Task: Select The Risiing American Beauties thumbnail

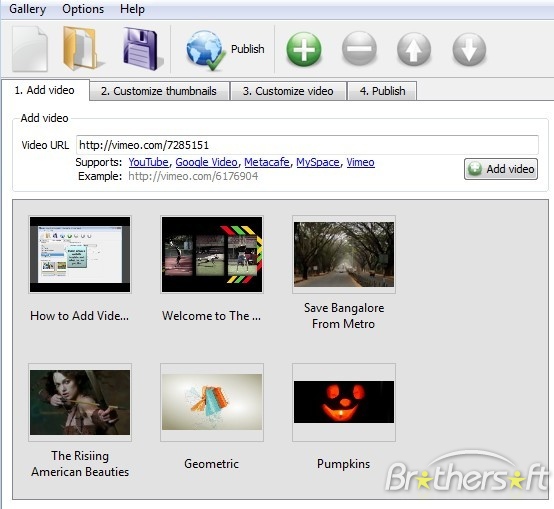Action: [x=80, y=402]
